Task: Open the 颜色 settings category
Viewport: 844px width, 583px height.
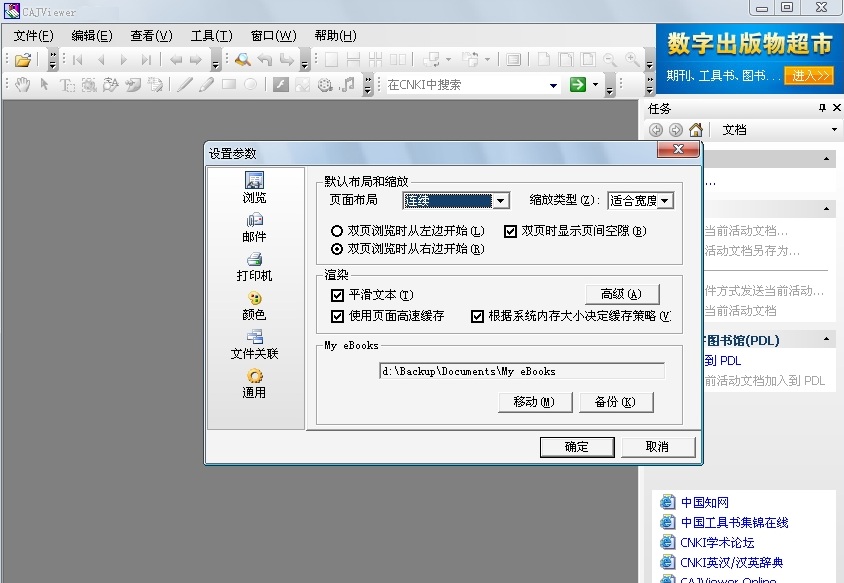Action: coord(254,299)
